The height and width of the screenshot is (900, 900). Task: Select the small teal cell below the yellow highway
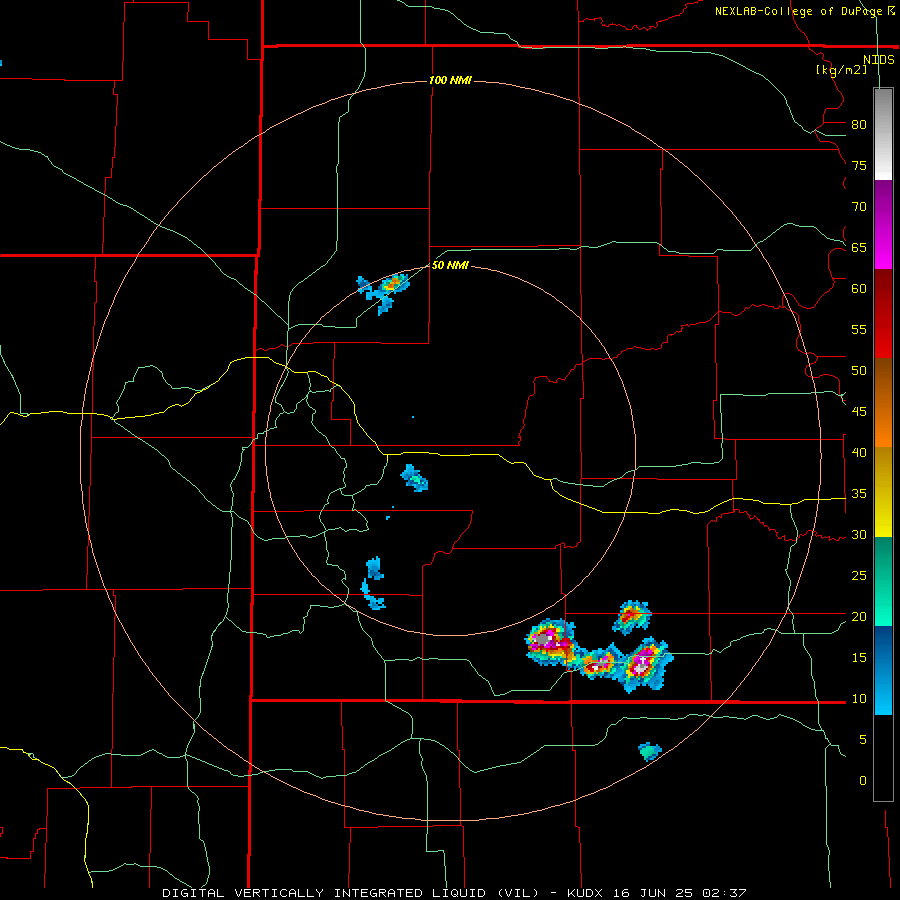coord(414,478)
